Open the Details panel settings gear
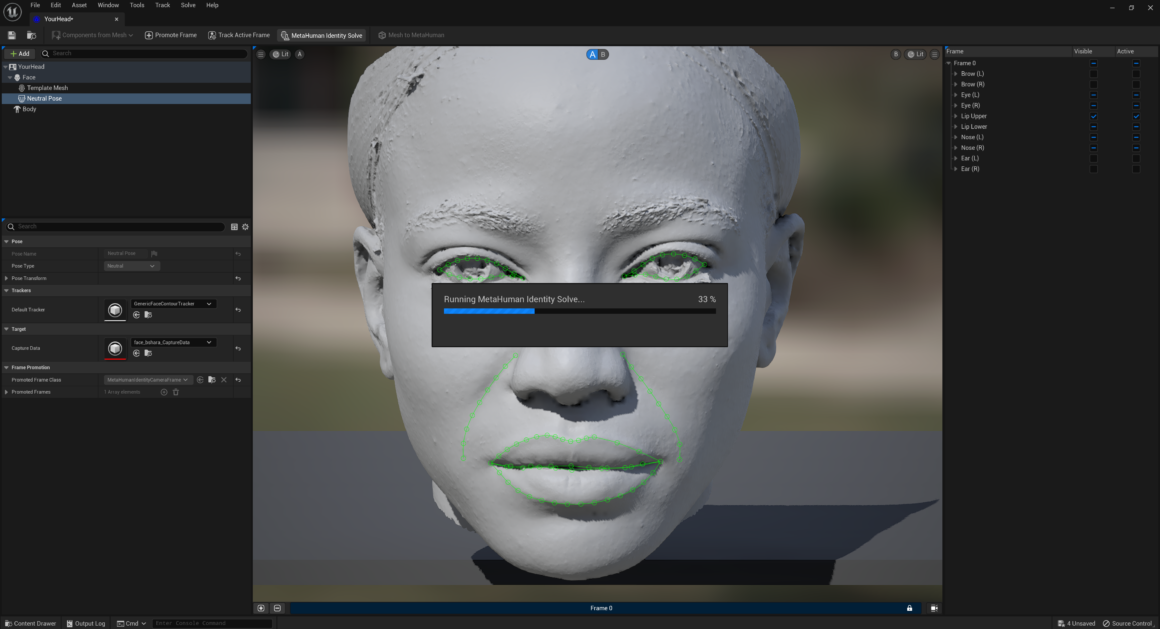Image resolution: width=1160 pixels, height=629 pixels. pos(246,227)
